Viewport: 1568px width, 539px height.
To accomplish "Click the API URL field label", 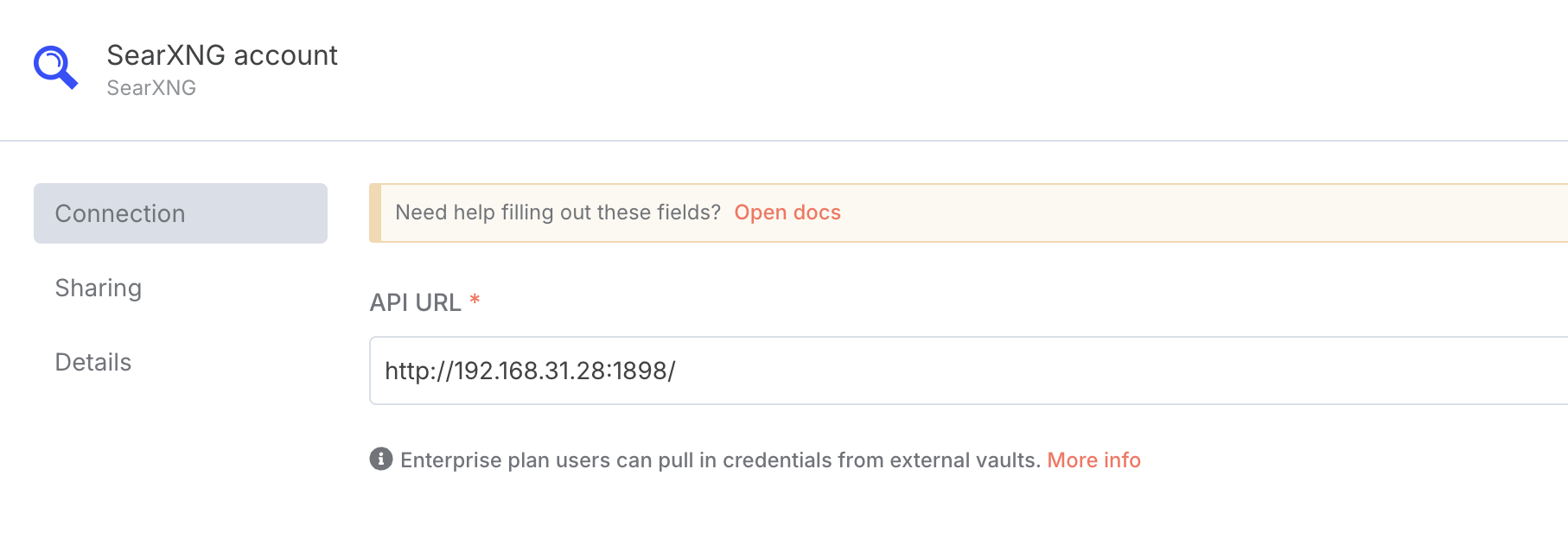I will point(415,302).
